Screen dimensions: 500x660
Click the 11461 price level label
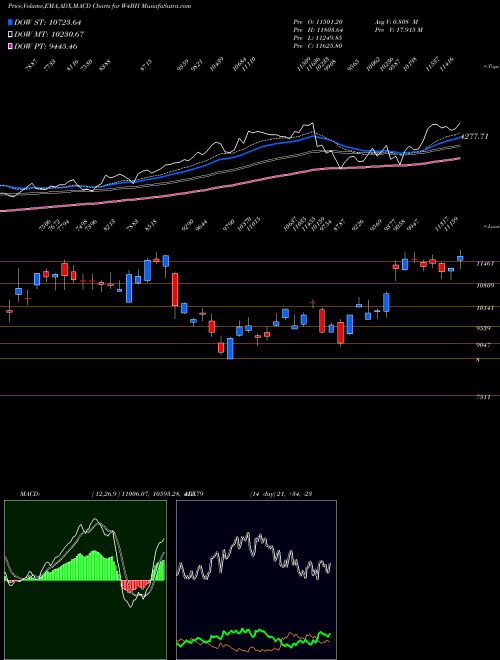pos(484,264)
